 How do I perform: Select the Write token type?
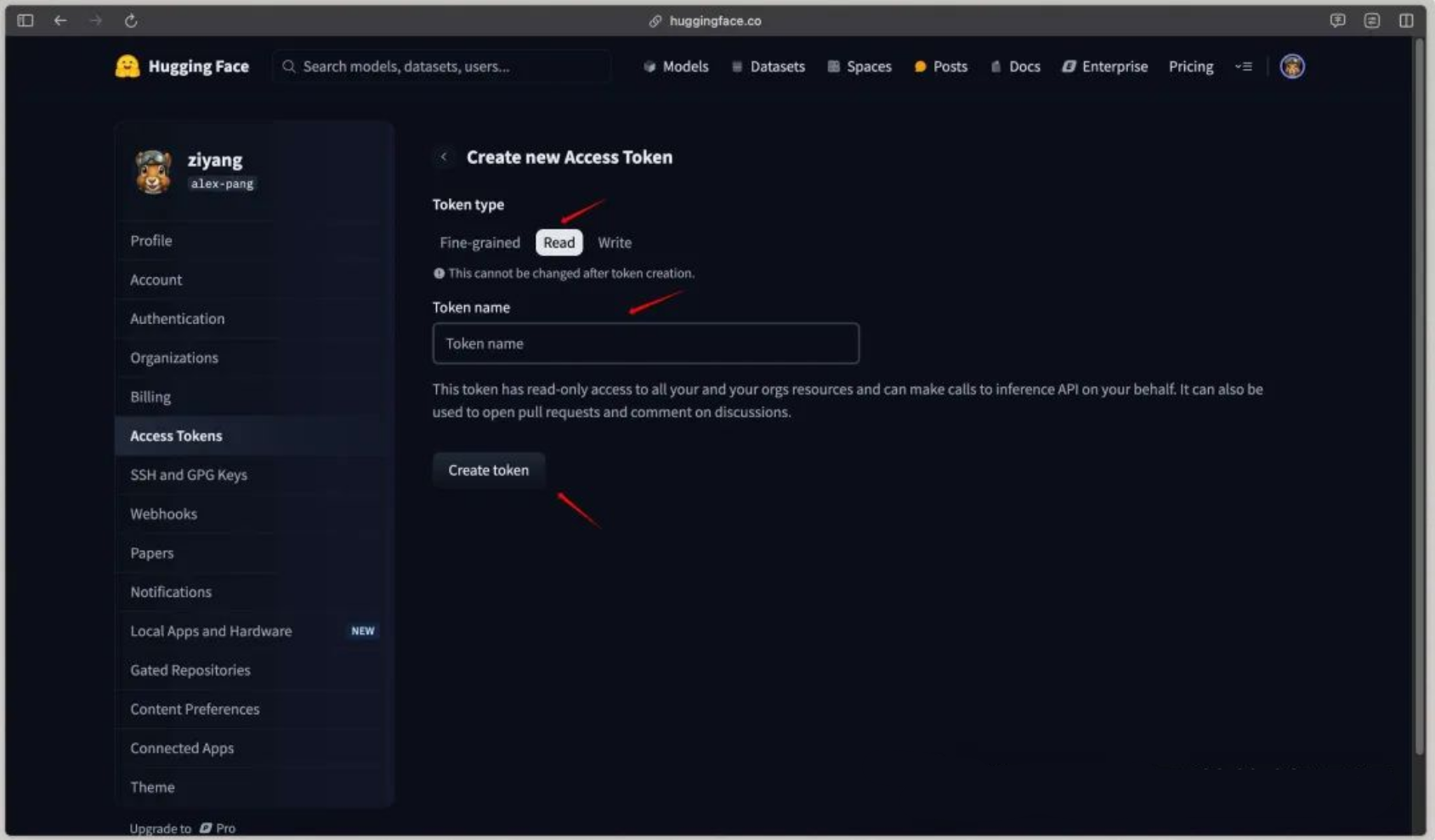pos(615,242)
